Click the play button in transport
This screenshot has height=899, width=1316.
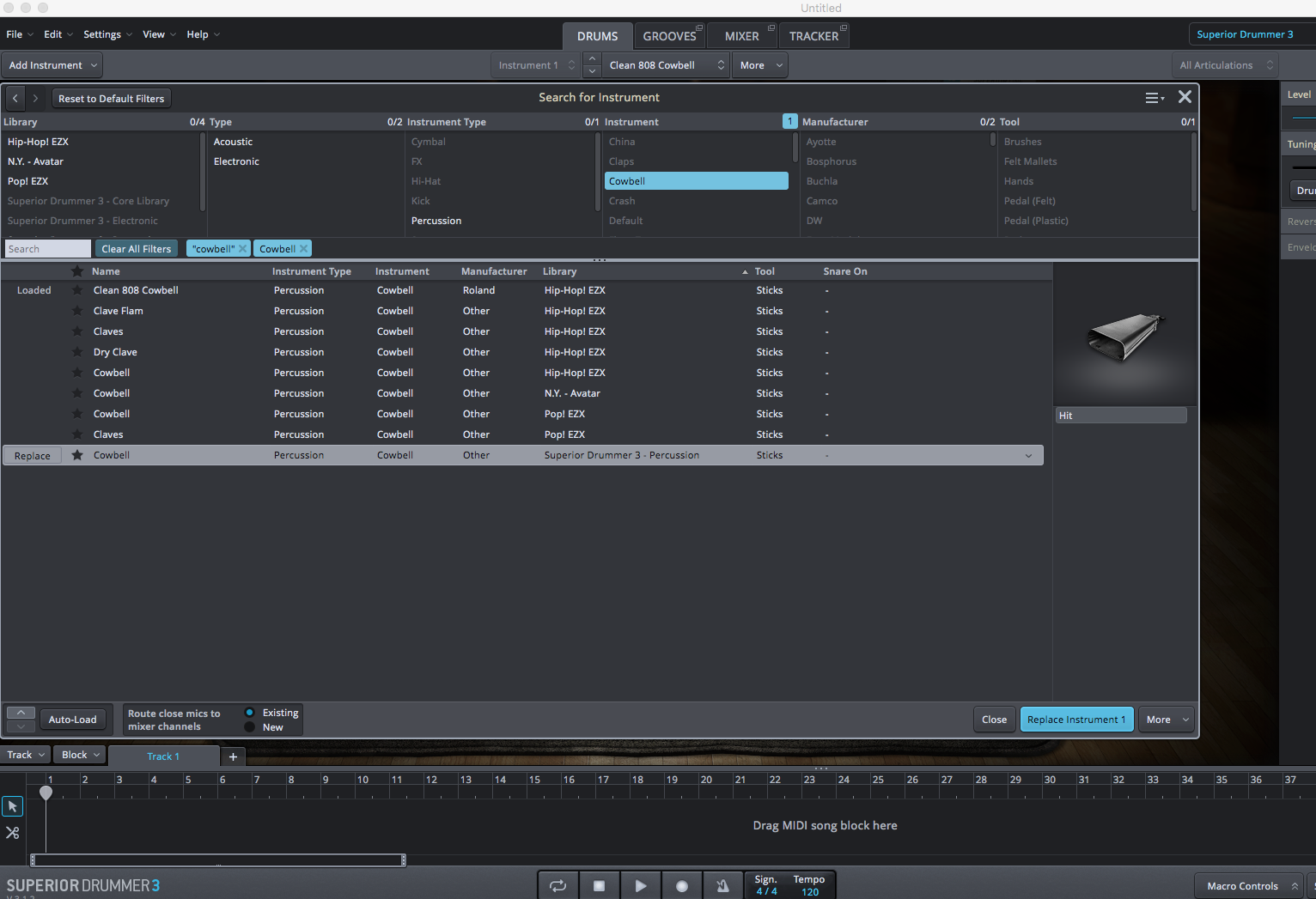click(x=640, y=886)
